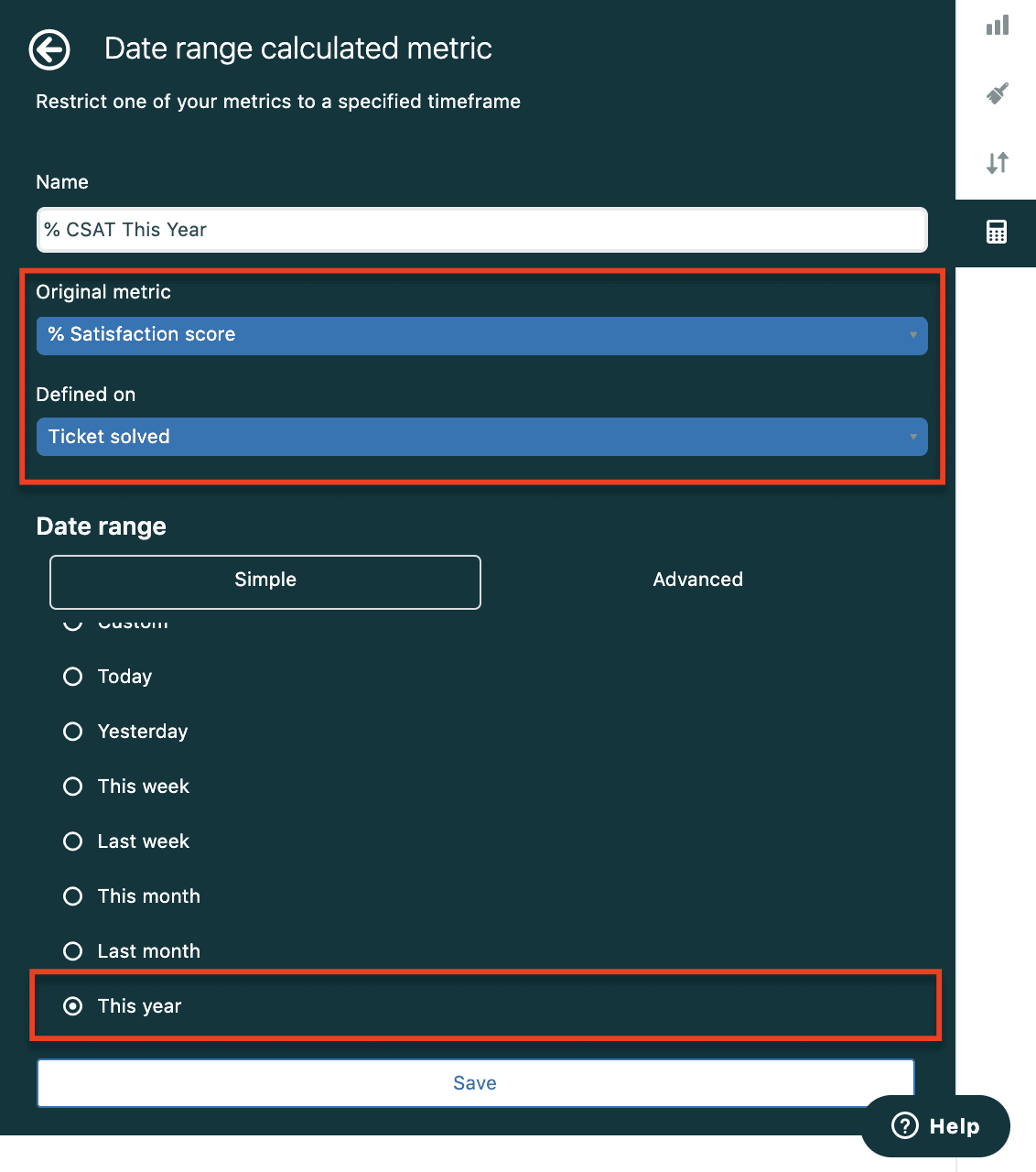The height and width of the screenshot is (1172, 1036).
Task: Open the Original metric dropdown showing % Satisfaction score
Action: coord(481,335)
